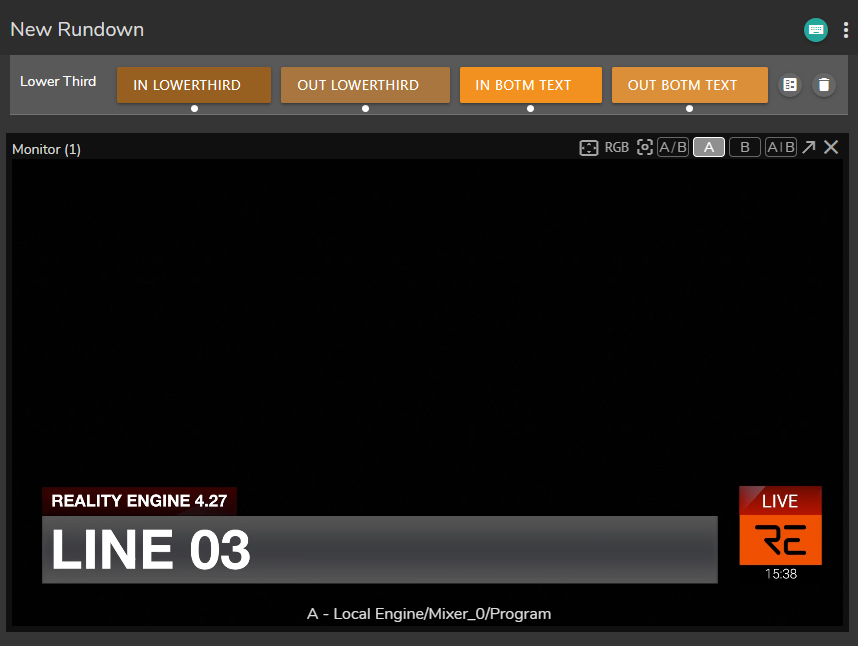Enable the A|B side-by-side view
Viewport: 858px width, 646px height.
[x=780, y=148]
